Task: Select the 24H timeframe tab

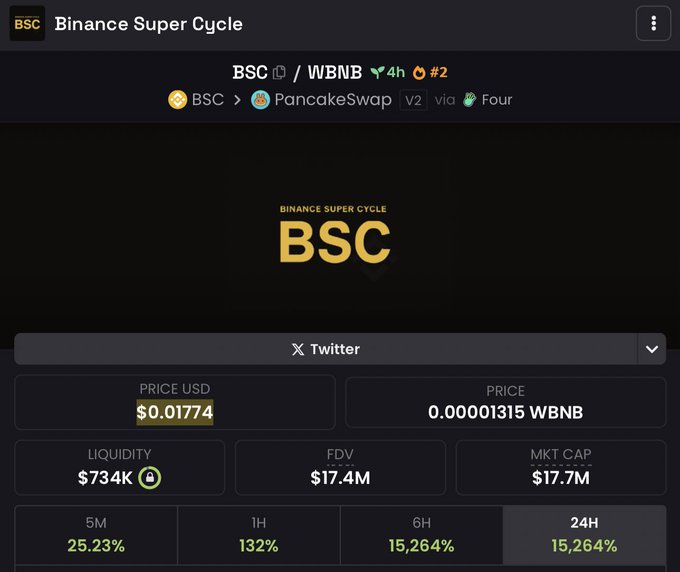Action: click(x=584, y=535)
